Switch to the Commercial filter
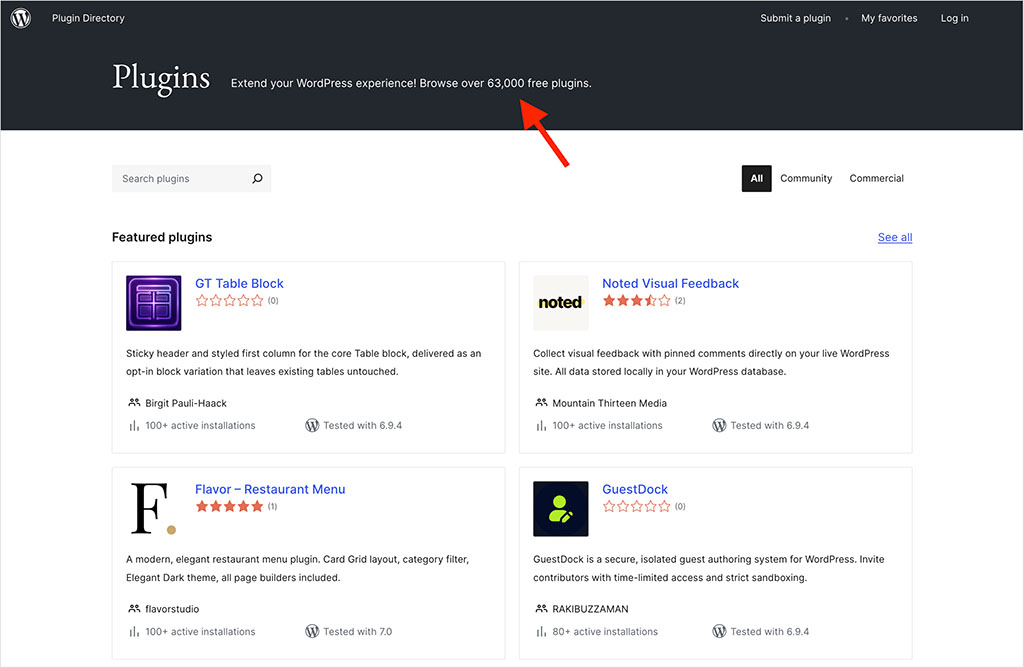Viewport: 1024px width, 668px height. 876,178
